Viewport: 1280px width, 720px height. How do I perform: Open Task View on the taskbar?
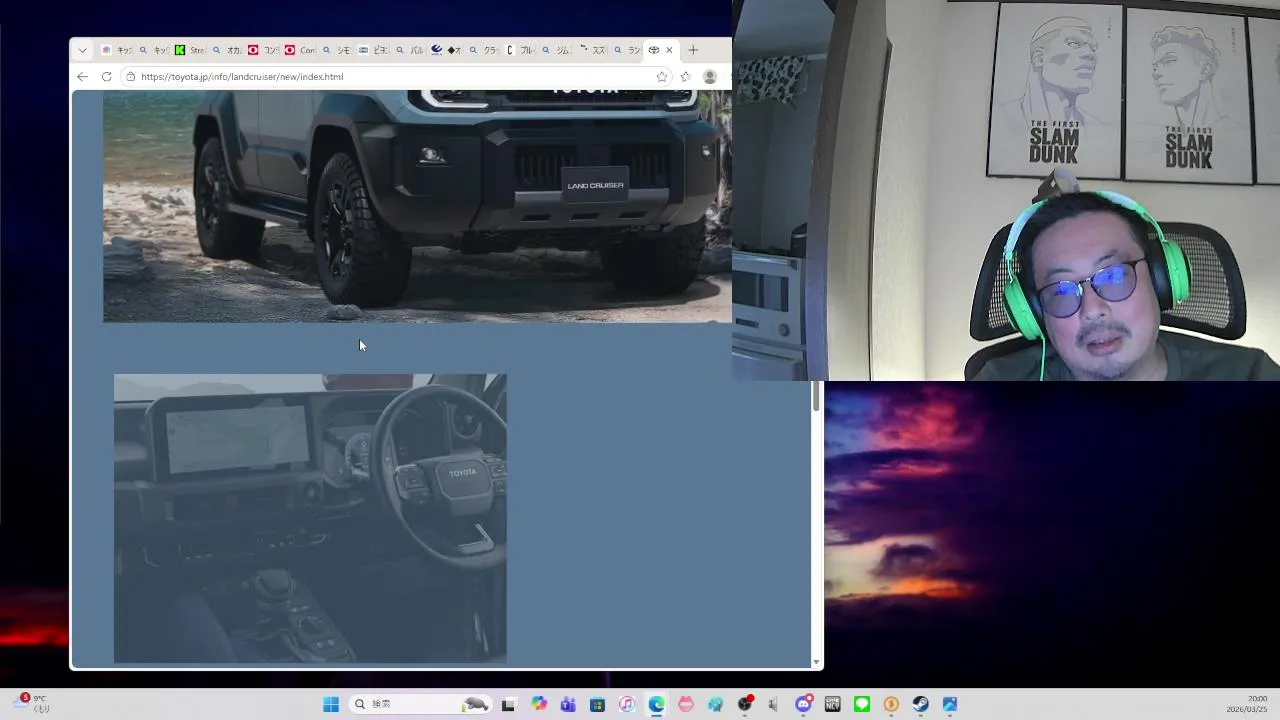click(x=508, y=704)
